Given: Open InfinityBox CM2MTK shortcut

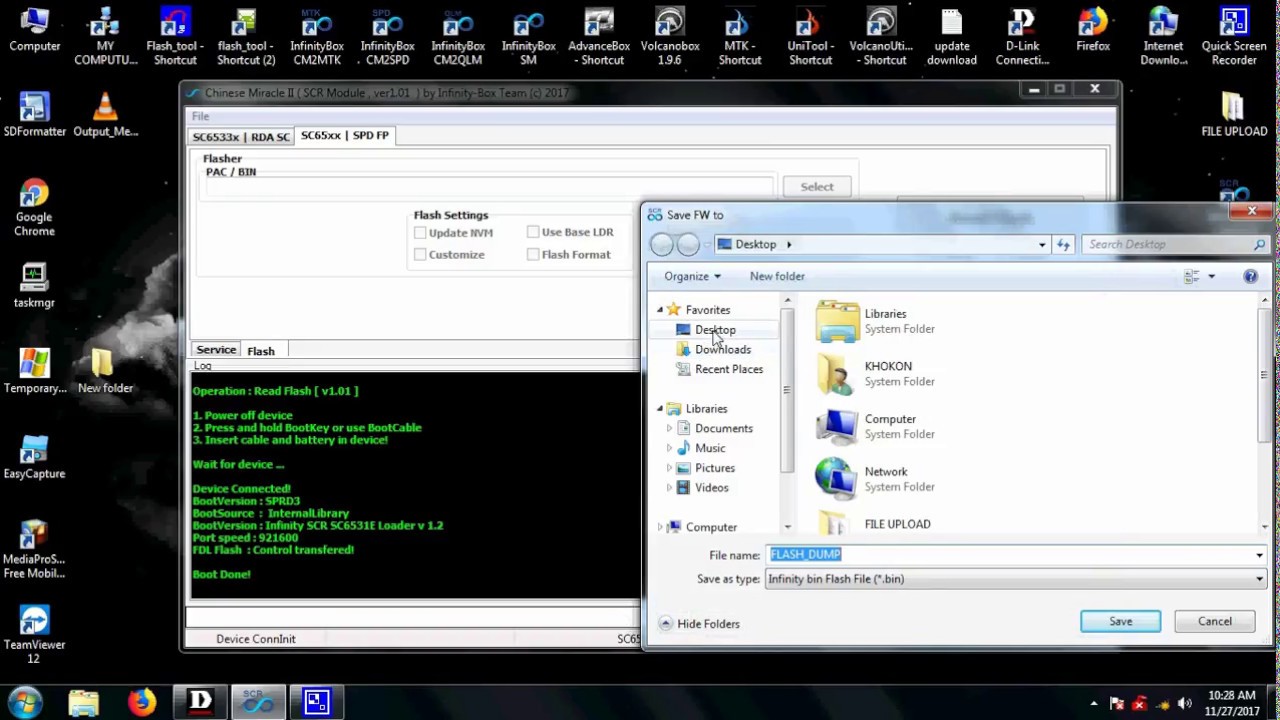Looking at the screenshot, I should pos(317,38).
